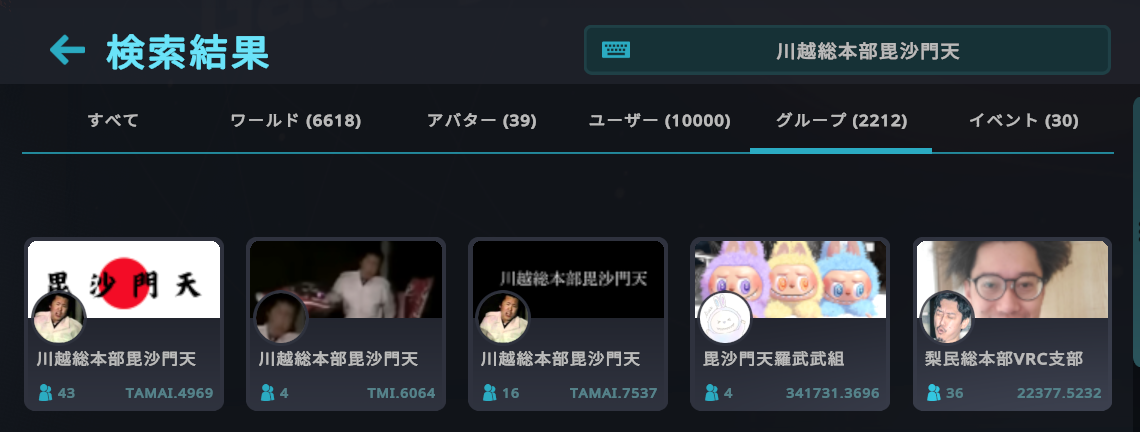Switch to the ユーザー (10000) tab
1140x432 pixels.
[x=659, y=121]
